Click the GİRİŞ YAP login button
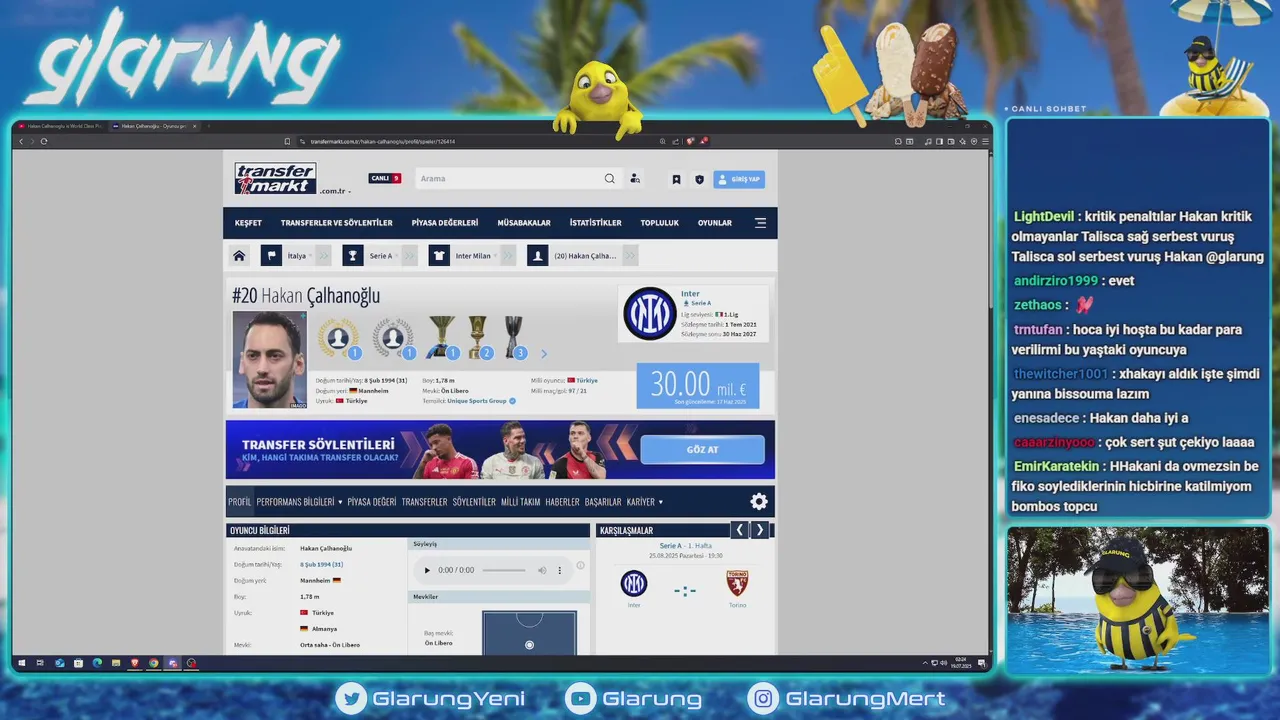The image size is (1280, 720). click(x=739, y=179)
